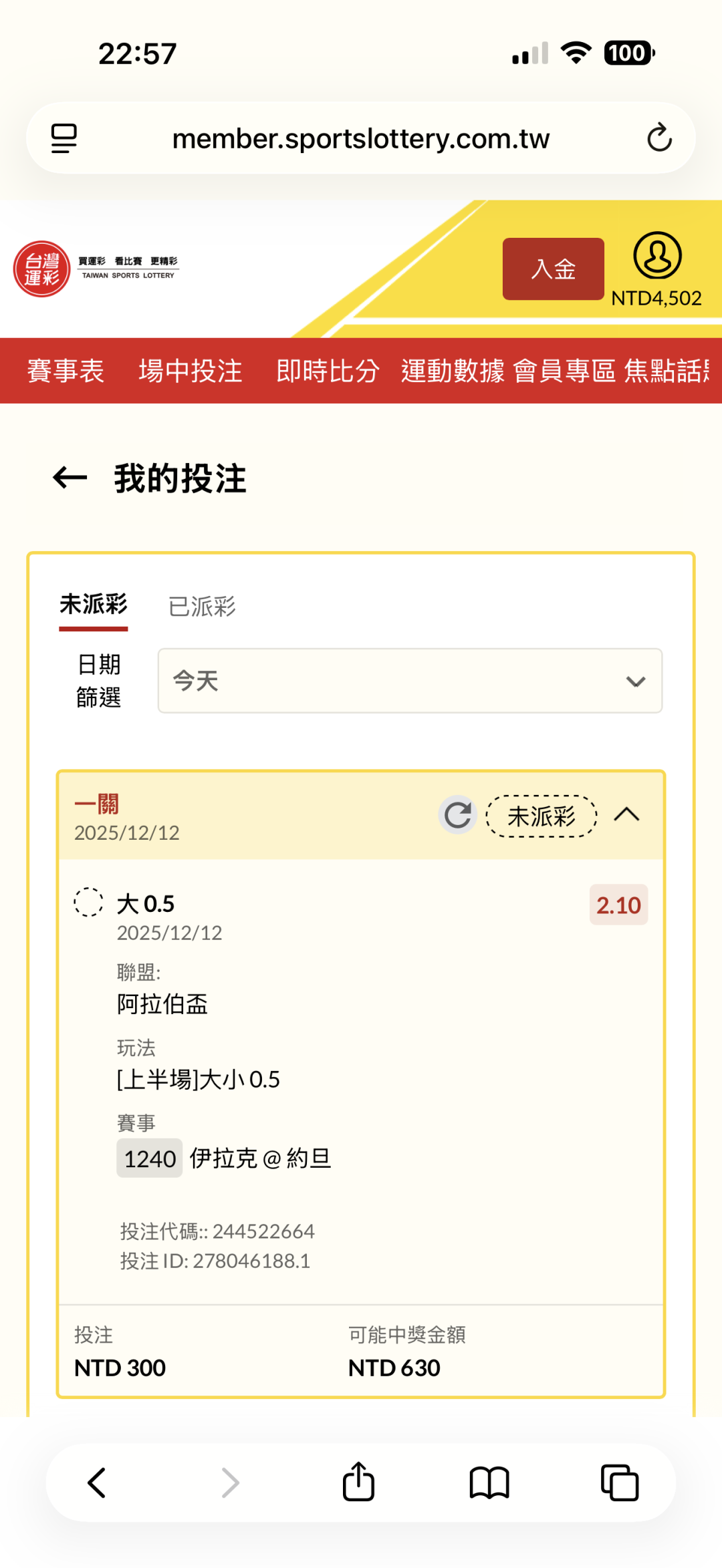Open the Safari tabs overview icon
The height and width of the screenshot is (1568, 722).
[x=620, y=1483]
